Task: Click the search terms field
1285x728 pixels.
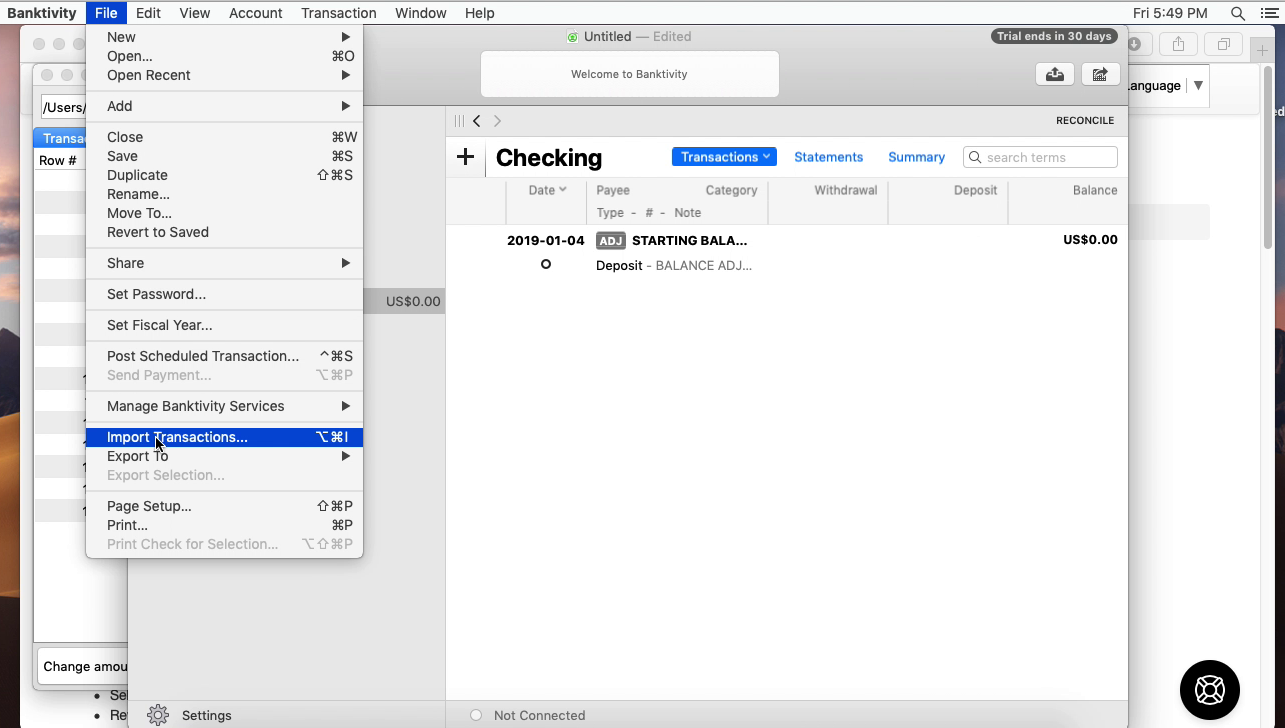Action: pyautogui.click(x=1040, y=157)
